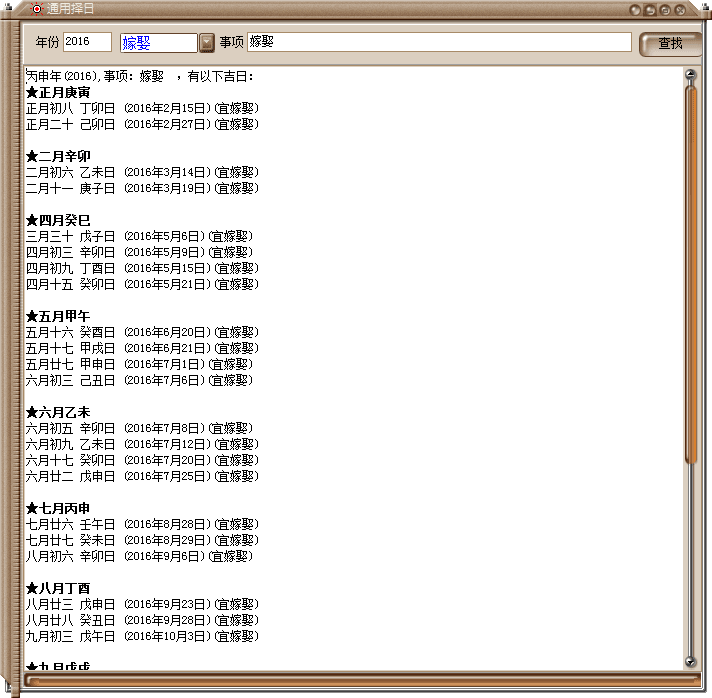Click the blue 嫁娶 combo box field

157,43
